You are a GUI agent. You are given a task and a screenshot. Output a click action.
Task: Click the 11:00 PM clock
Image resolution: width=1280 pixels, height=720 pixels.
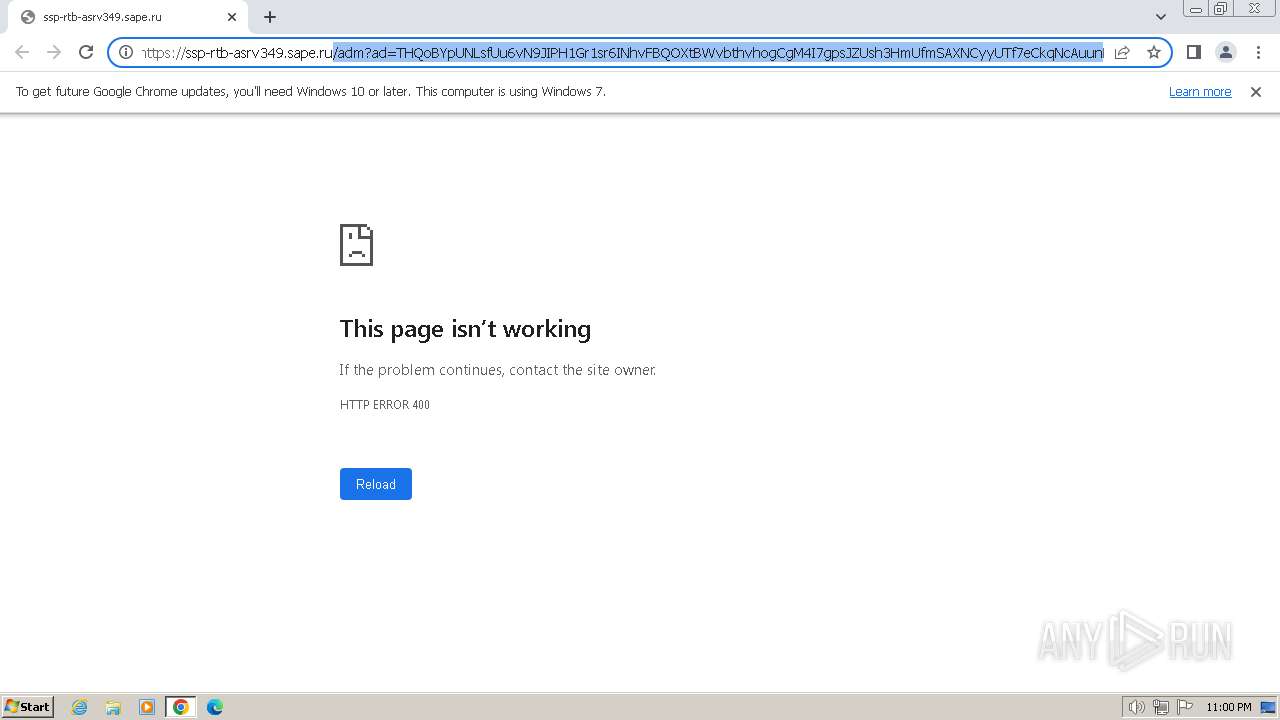pos(1228,707)
